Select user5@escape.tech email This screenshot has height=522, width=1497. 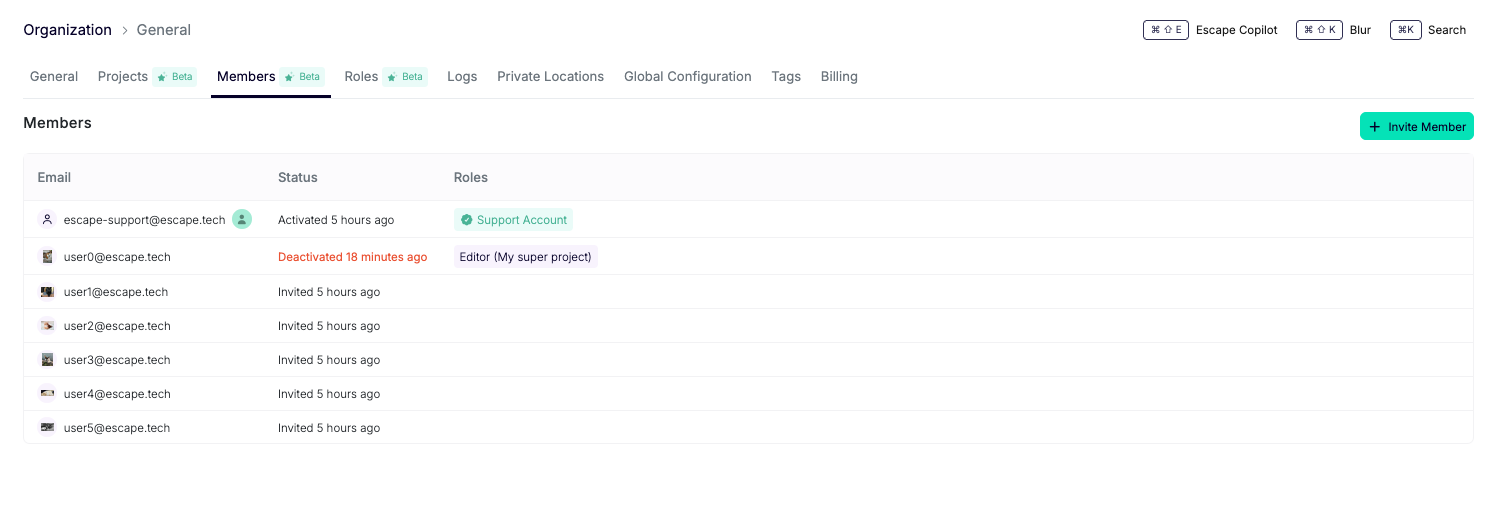(117, 428)
